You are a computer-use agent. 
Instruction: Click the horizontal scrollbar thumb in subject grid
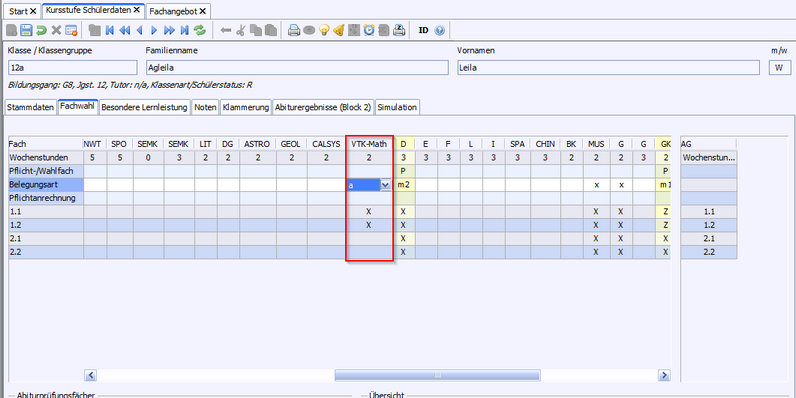pos(438,375)
